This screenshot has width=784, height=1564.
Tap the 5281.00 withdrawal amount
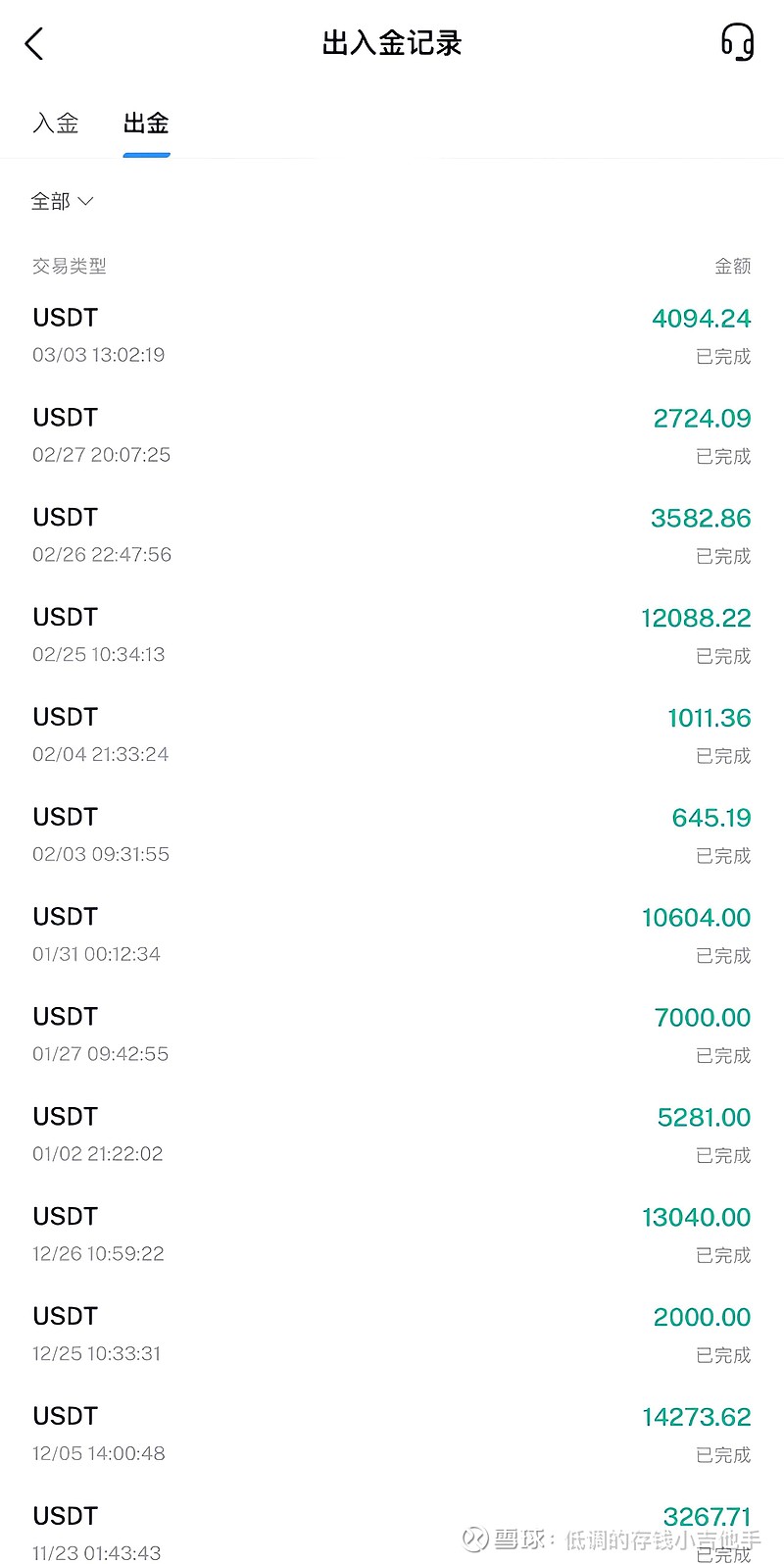click(x=704, y=1118)
